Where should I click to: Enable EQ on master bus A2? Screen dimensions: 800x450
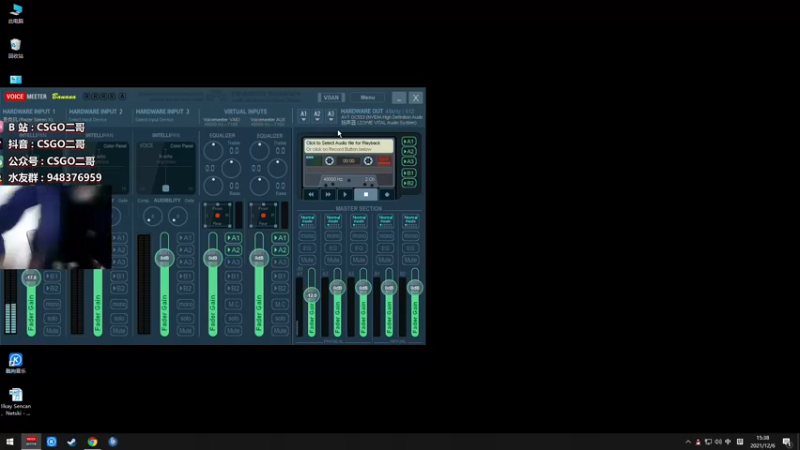(x=333, y=248)
